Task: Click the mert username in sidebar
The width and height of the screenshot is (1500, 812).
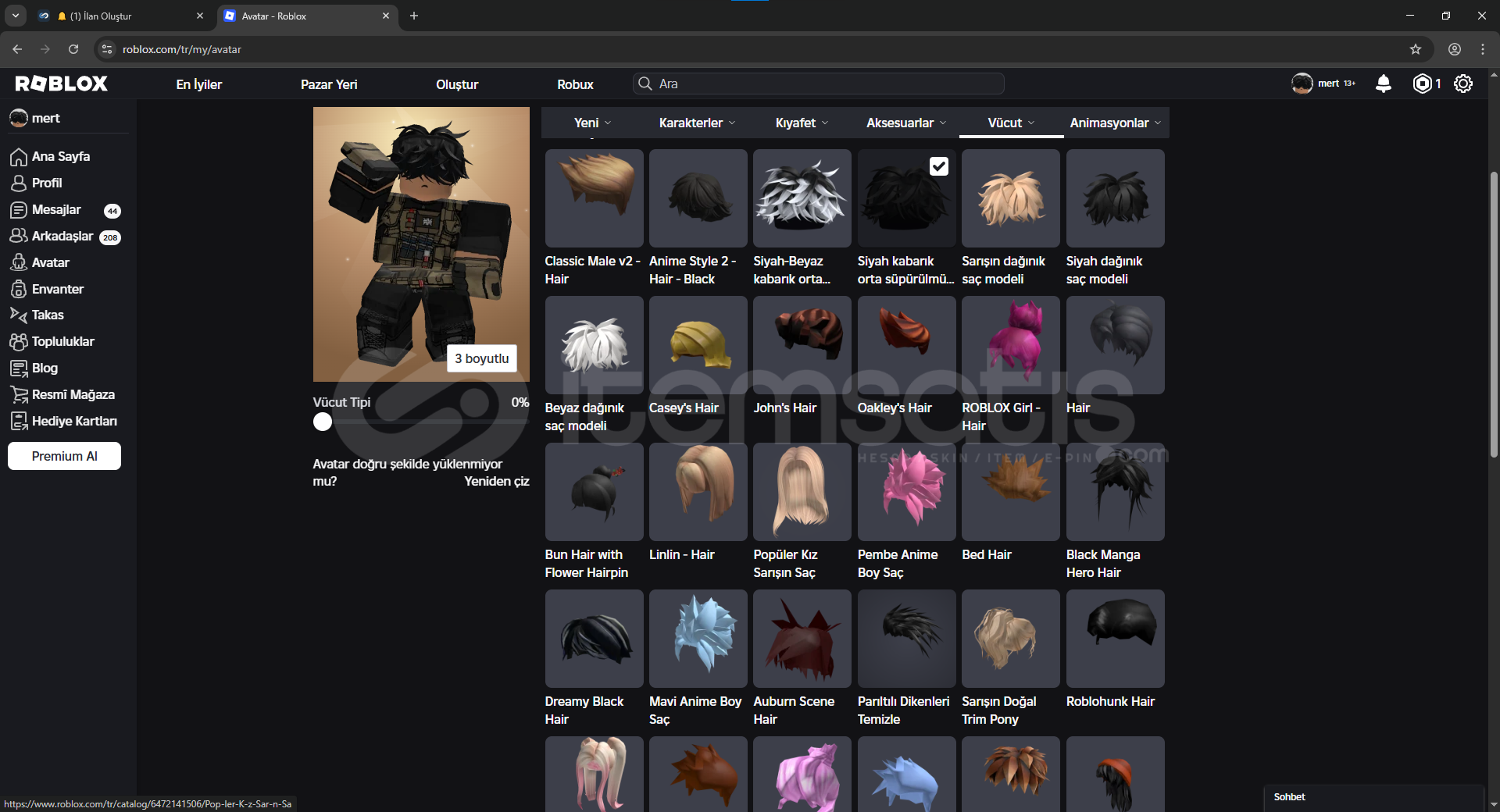Action: coord(45,118)
